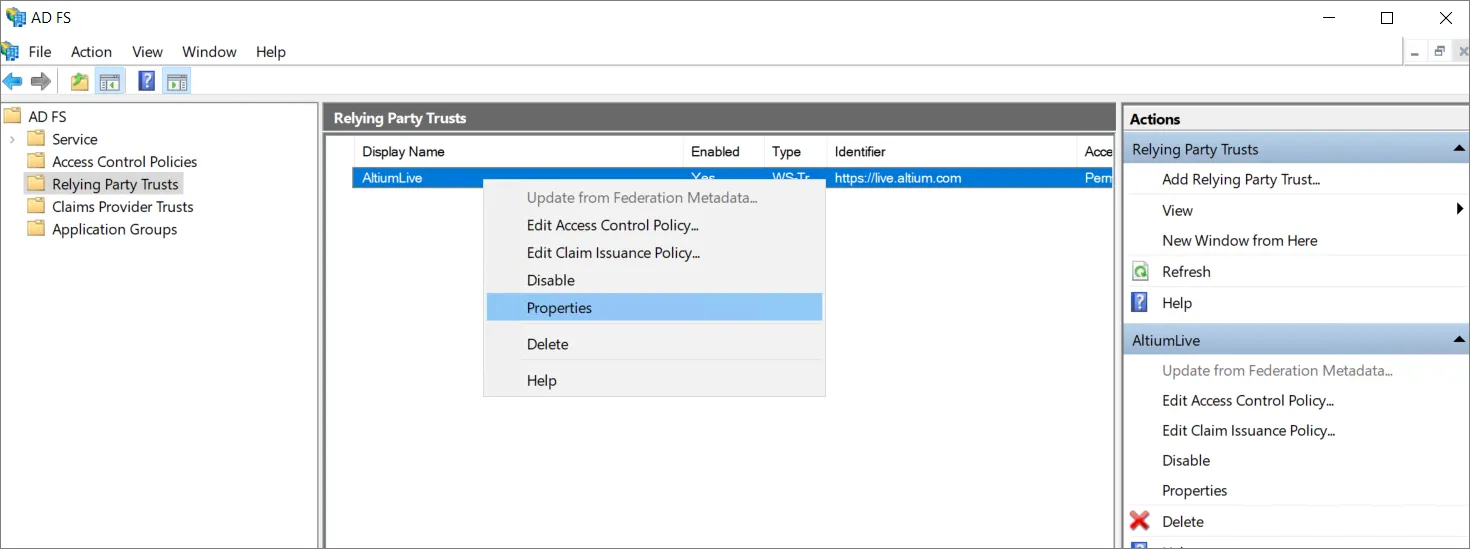Viewport: 1470px width, 549px height.
Task: Click Edit Claim Issuance Policy in Actions pane
Action: click(x=1248, y=430)
